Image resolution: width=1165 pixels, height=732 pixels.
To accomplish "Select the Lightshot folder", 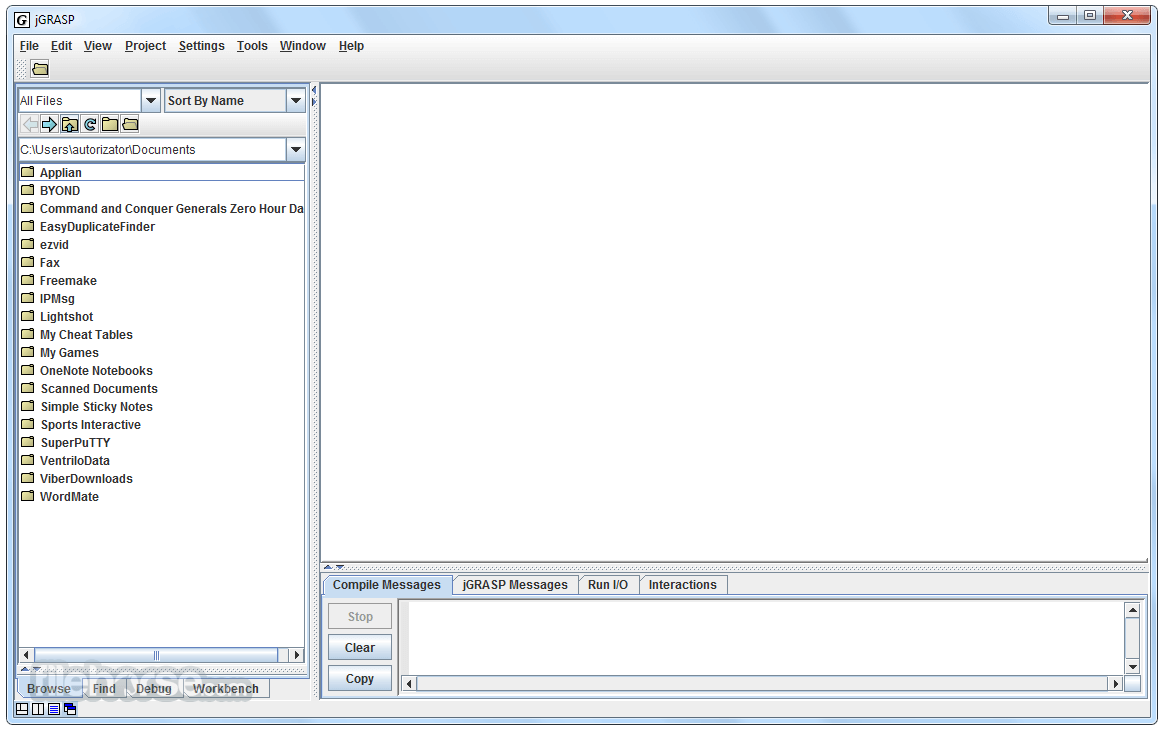I will (161, 317).
